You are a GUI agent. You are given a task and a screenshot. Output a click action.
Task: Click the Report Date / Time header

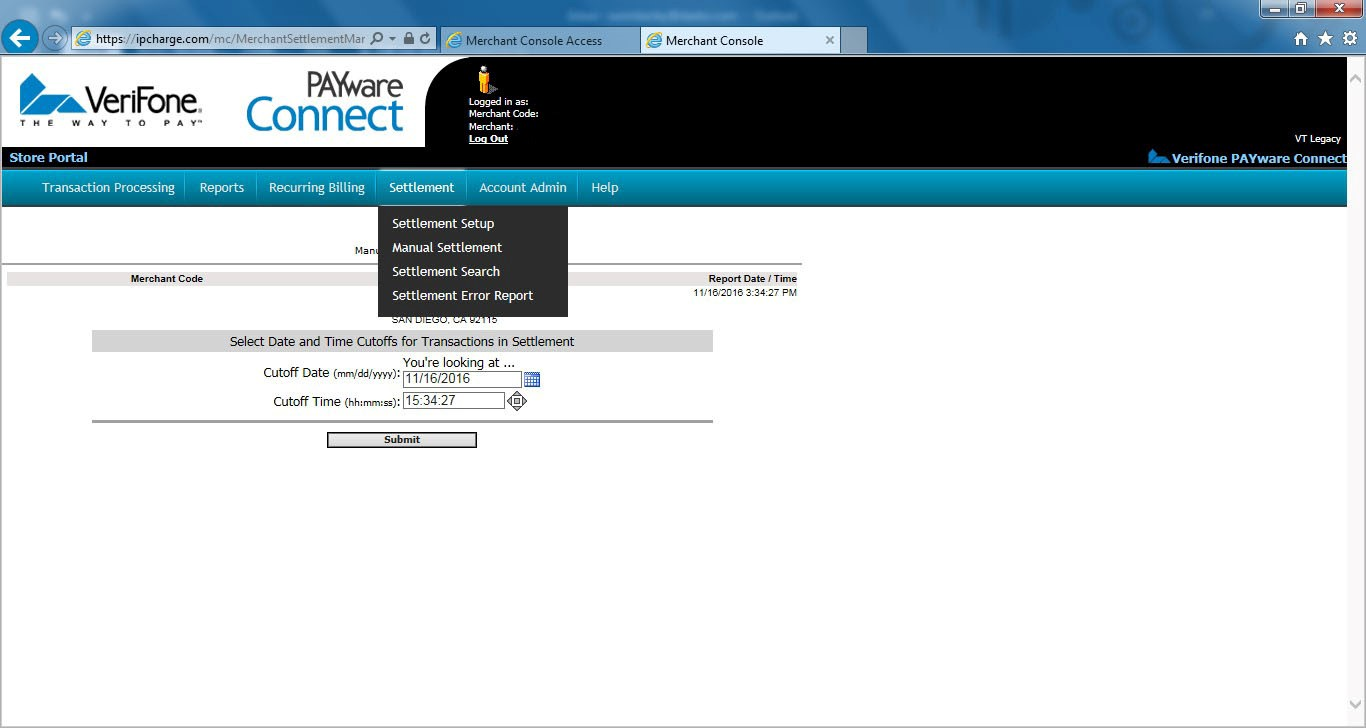point(753,279)
